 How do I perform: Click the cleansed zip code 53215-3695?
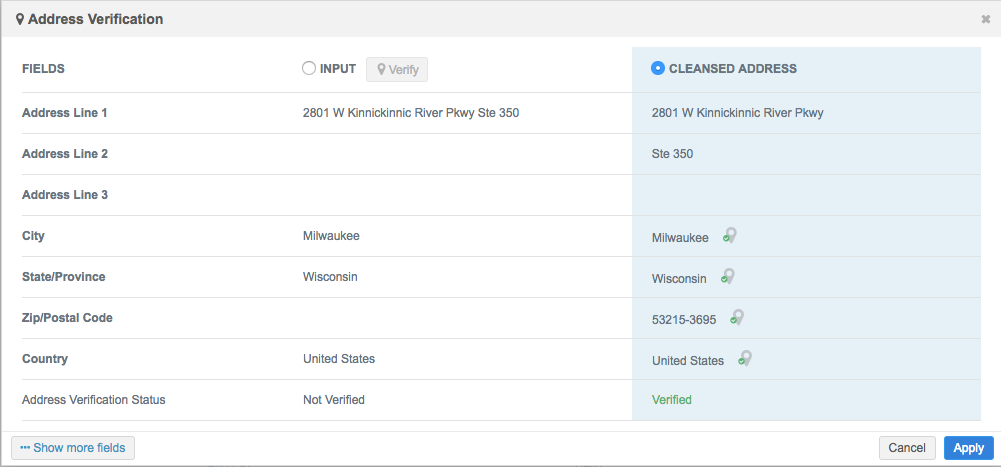point(686,319)
